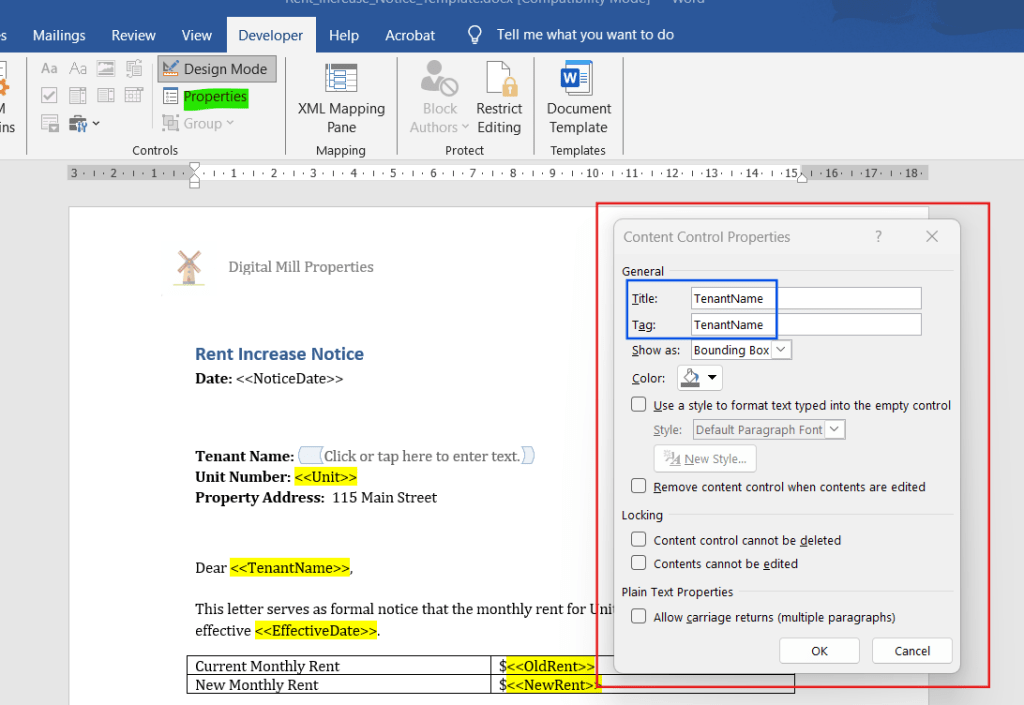Click the Tell me lightbulb icon
This screenshot has height=705, width=1024.
point(475,35)
